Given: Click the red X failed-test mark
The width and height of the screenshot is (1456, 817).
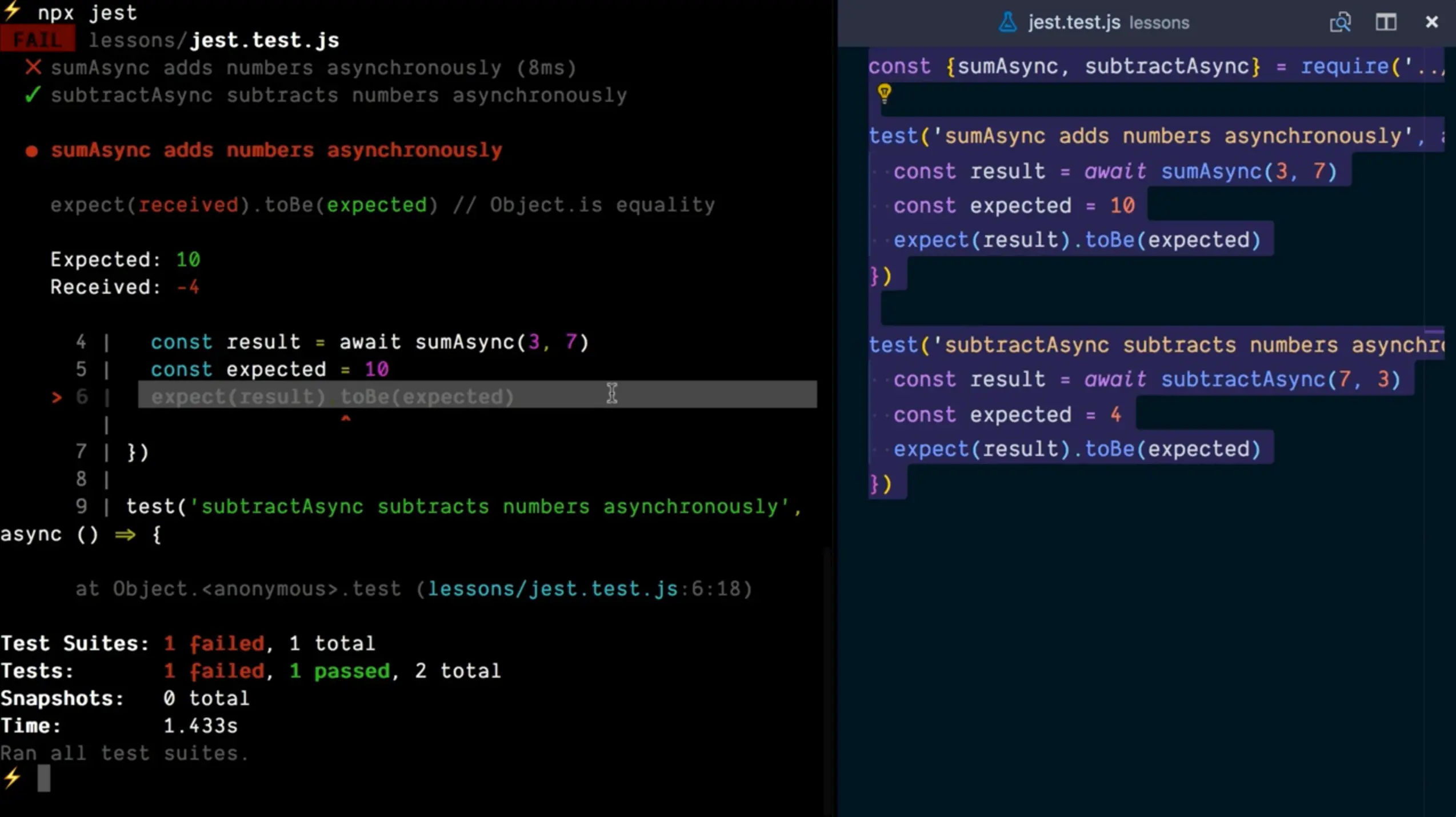Looking at the screenshot, I should (x=33, y=67).
